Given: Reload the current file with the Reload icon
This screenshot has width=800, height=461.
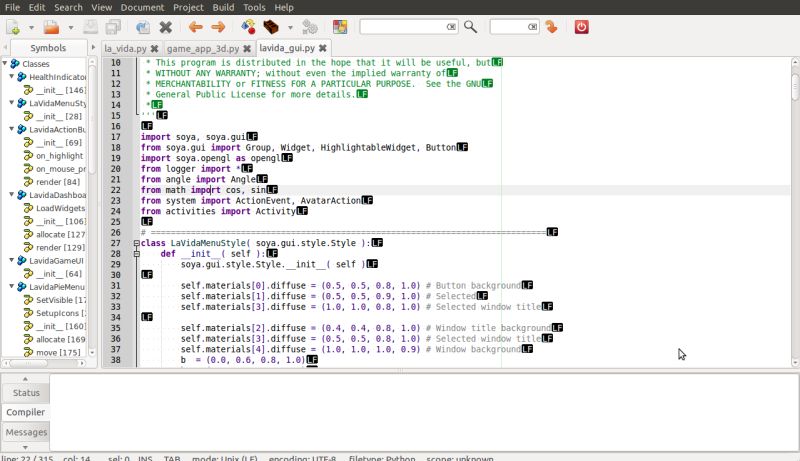Looking at the screenshot, I should pos(143,27).
